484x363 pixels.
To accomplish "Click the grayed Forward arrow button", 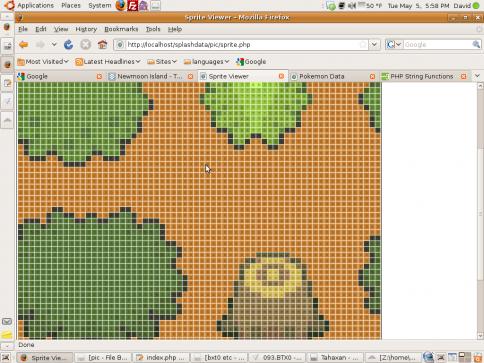I will point(40,44).
